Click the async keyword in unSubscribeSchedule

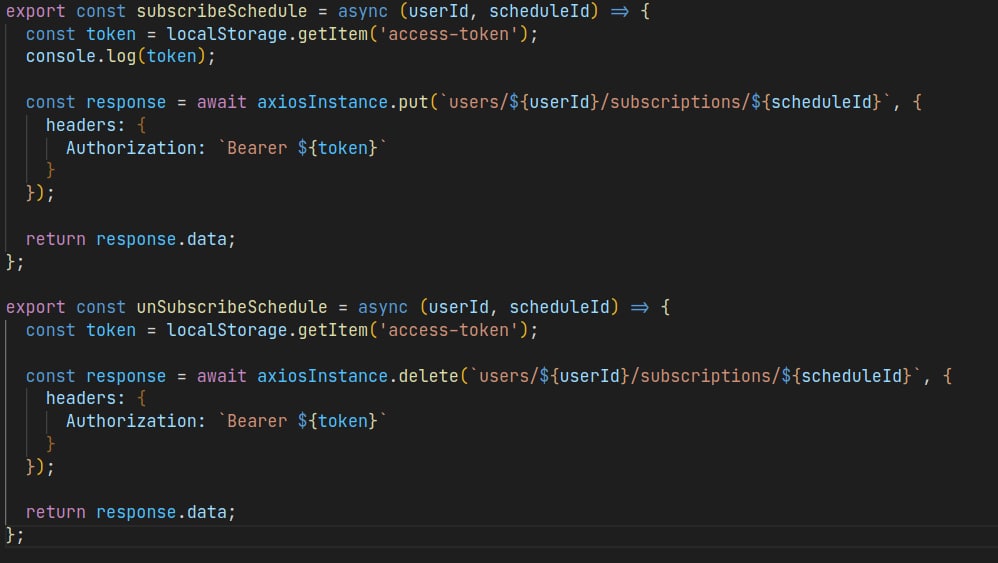pyautogui.click(x=383, y=307)
